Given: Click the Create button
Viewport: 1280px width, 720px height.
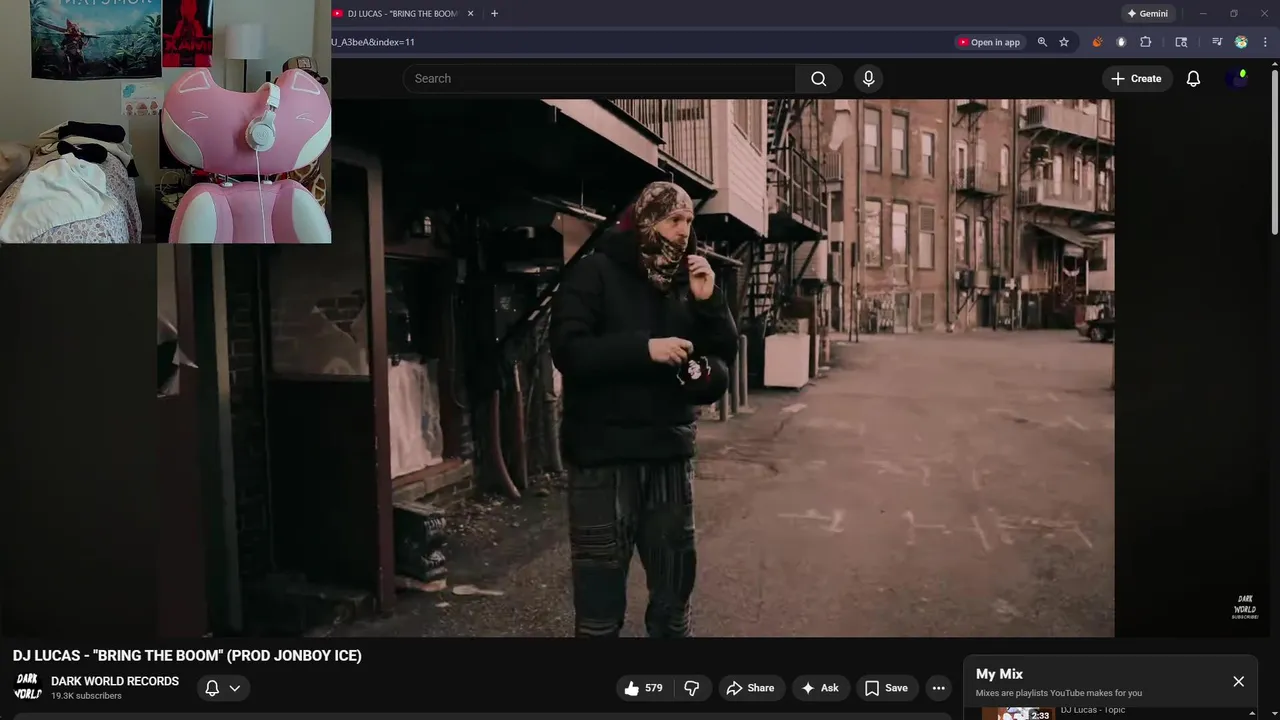Looking at the screenshot, I should [1136, 79].
